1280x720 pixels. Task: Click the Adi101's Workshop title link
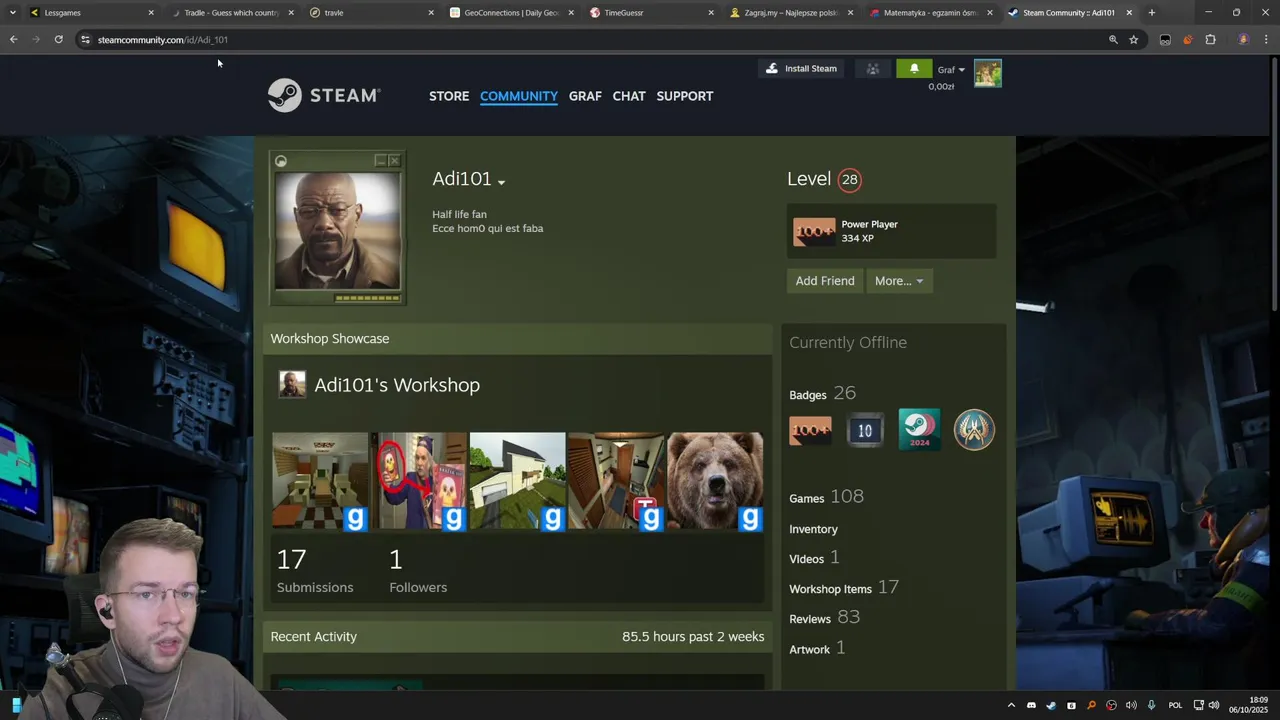(x=397, y=385)
